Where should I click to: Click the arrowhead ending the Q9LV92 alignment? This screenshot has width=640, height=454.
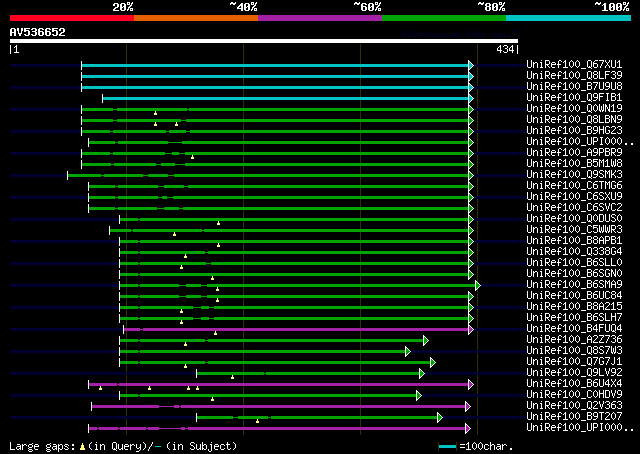click(422, 374)
